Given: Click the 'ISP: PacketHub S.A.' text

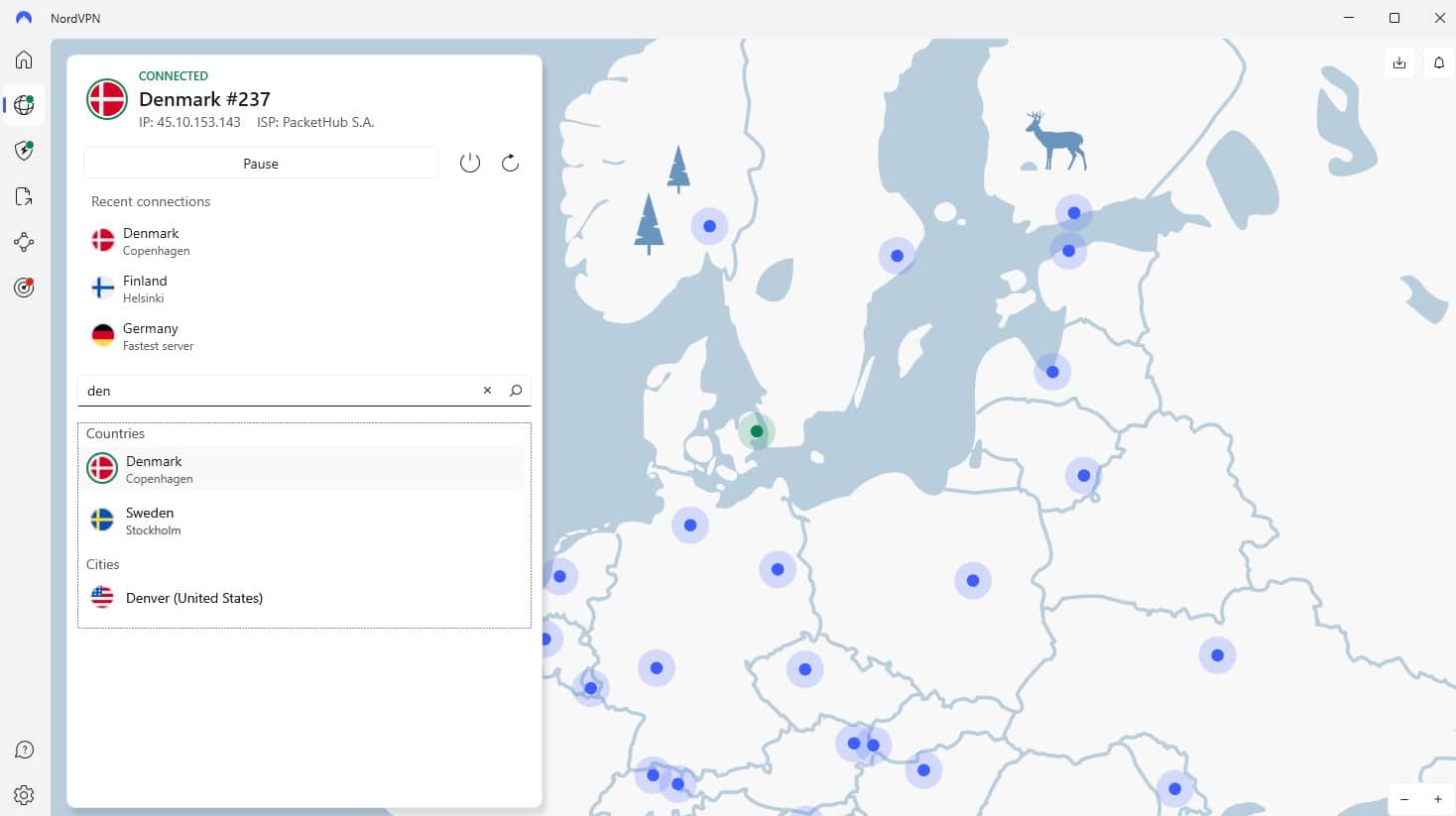Looking at the screenshot, I should (x=315, y=122).
